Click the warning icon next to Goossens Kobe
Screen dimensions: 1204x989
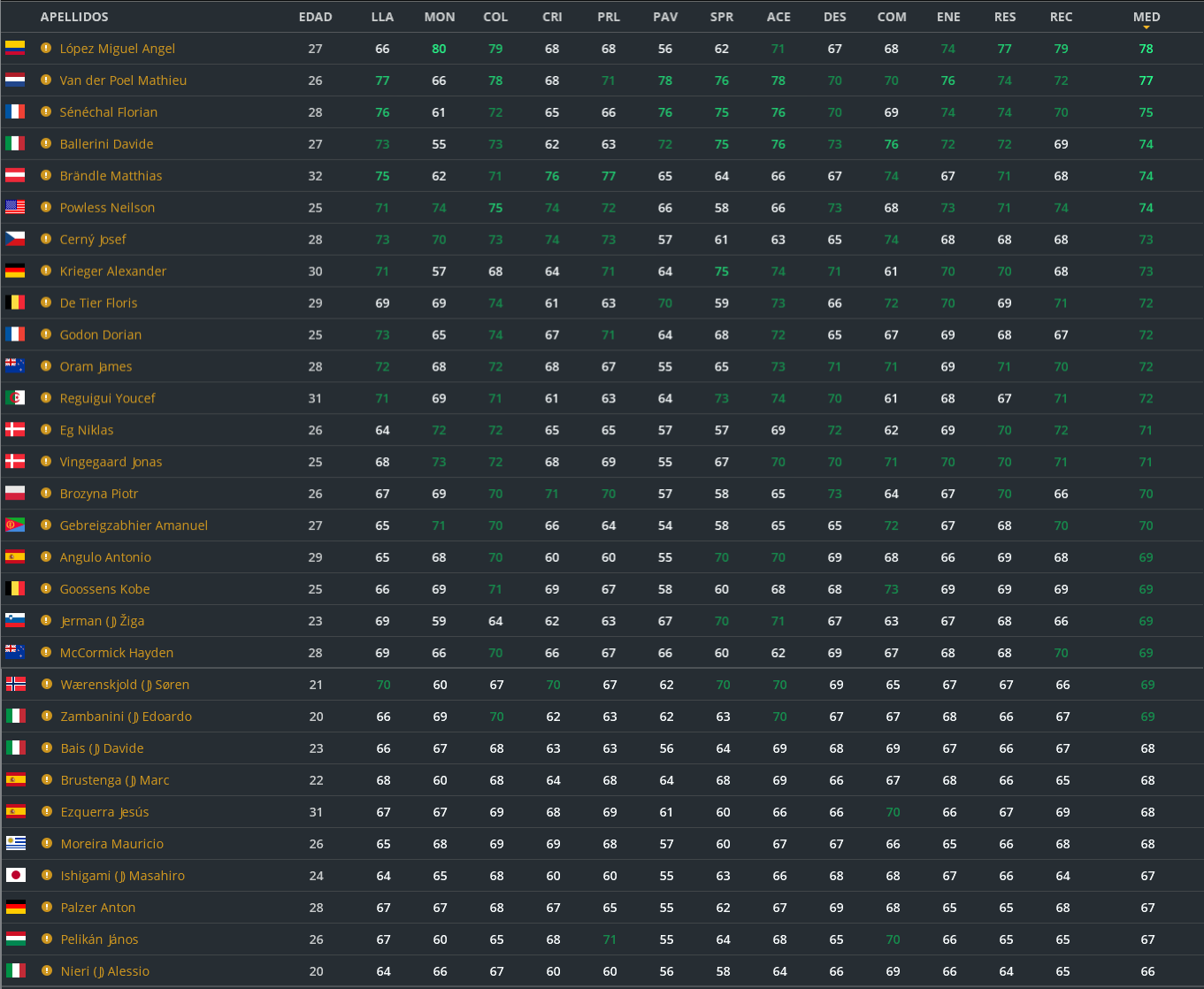coord(46,589)
